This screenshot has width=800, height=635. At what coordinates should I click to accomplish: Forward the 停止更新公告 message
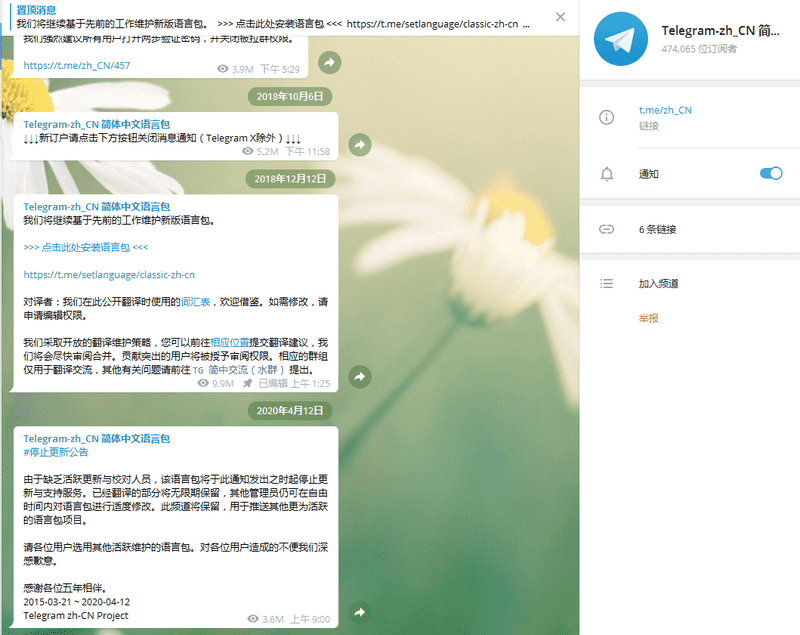[360, 612]
